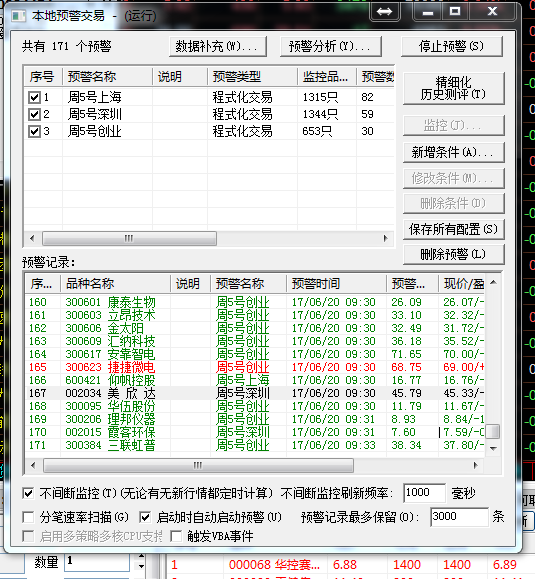
Task: Toggle the 不间断监控 checkbox
Action: 28,493
